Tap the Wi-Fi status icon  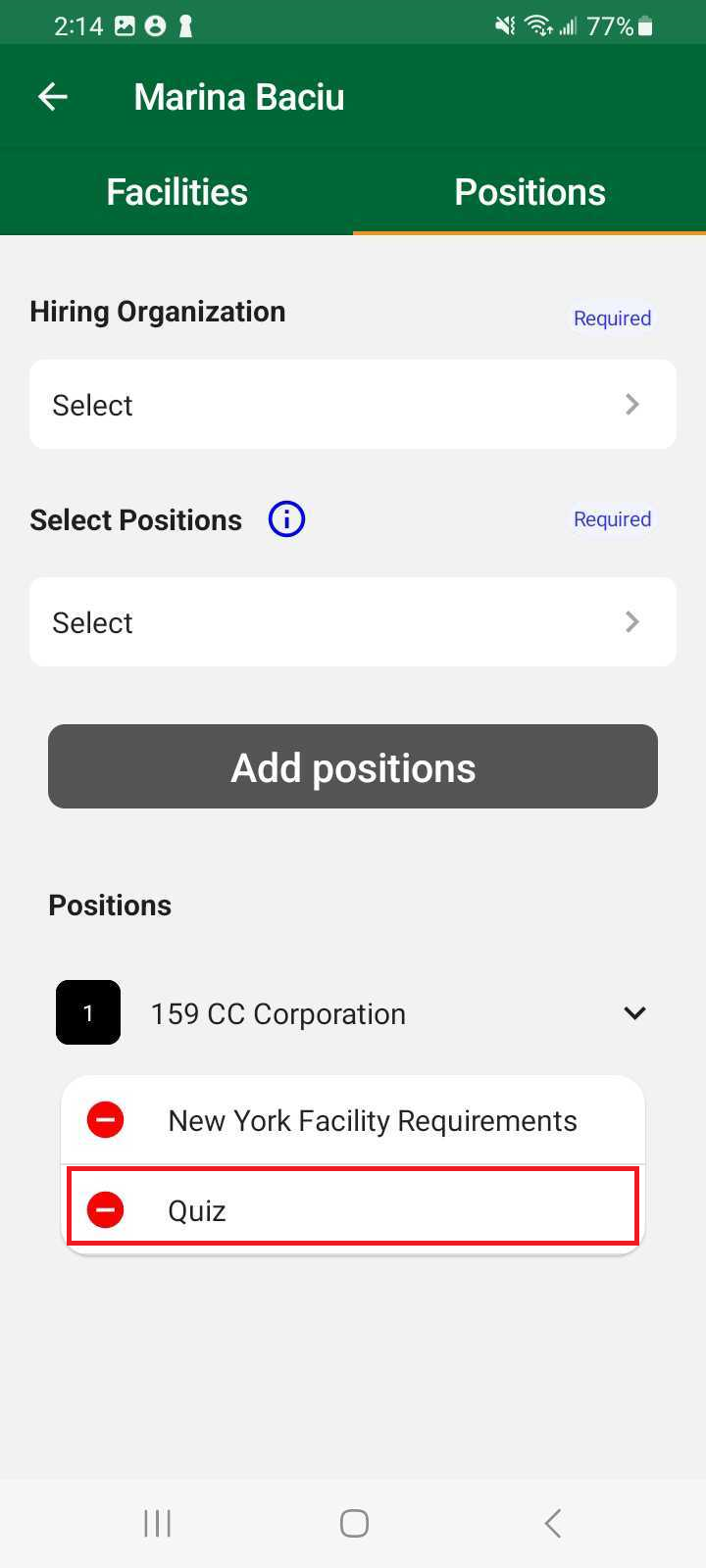click(537, 26)
